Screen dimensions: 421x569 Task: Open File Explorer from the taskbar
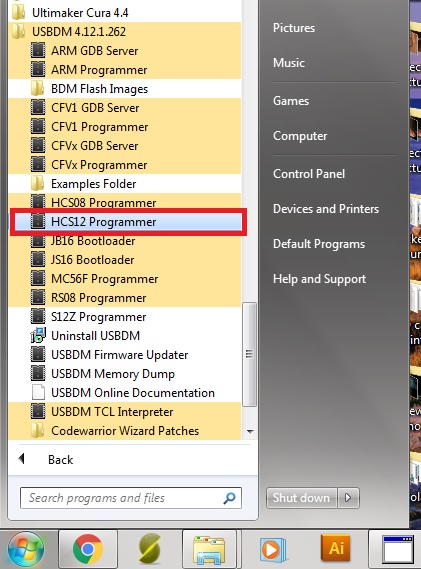209,550
